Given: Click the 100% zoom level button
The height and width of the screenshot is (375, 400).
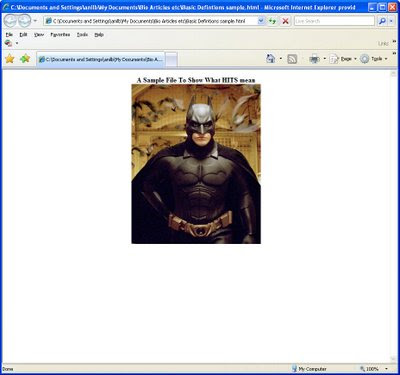Looking at the screenshot, I should click(369, 369).
